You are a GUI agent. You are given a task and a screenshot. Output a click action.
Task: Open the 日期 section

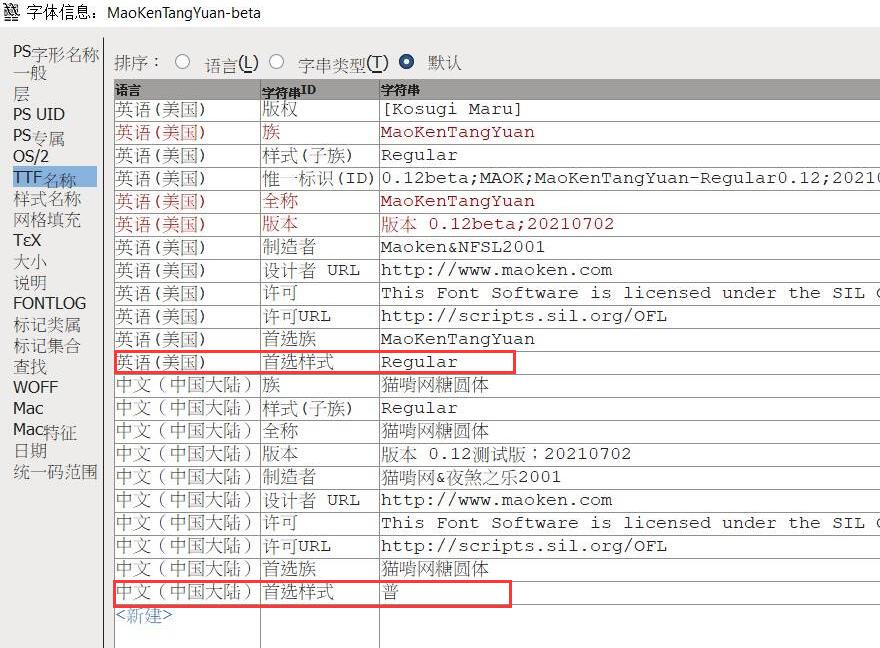tap(30, 451)
